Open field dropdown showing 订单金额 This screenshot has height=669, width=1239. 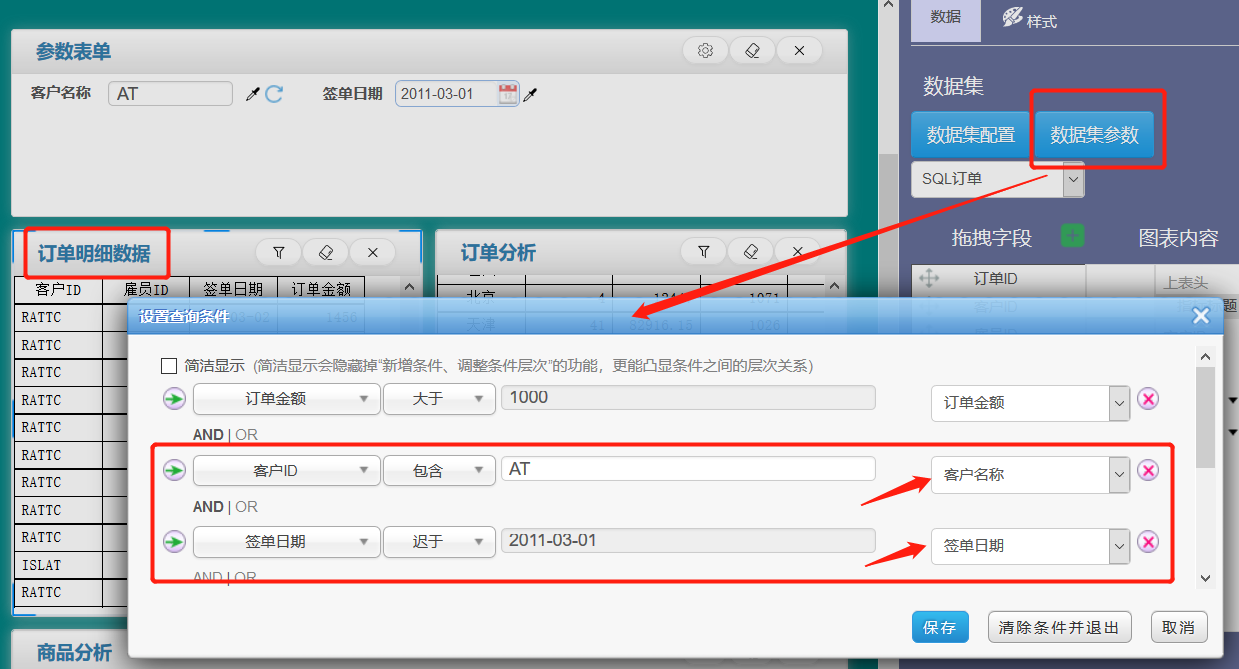pyautogui.click(x=286, y=399)
